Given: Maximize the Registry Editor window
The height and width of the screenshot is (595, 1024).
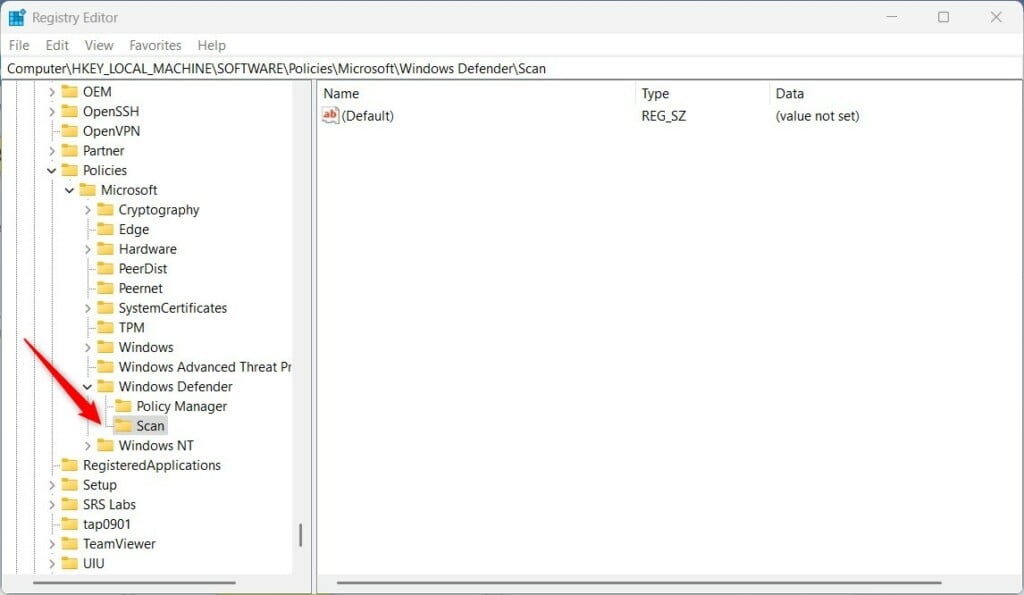Looking at the screenshot, I should click(944, 17).
